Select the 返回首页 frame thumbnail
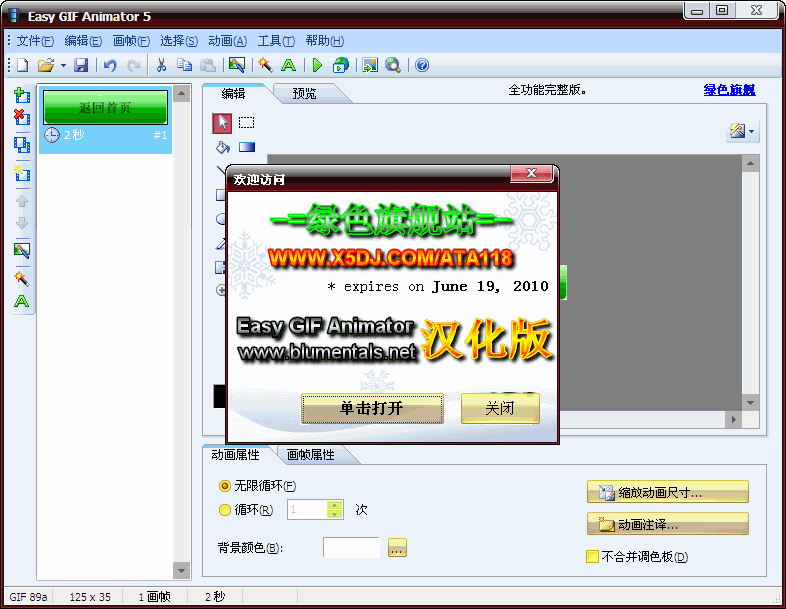This screenshot has height=609, width=786. pos(105,107)
